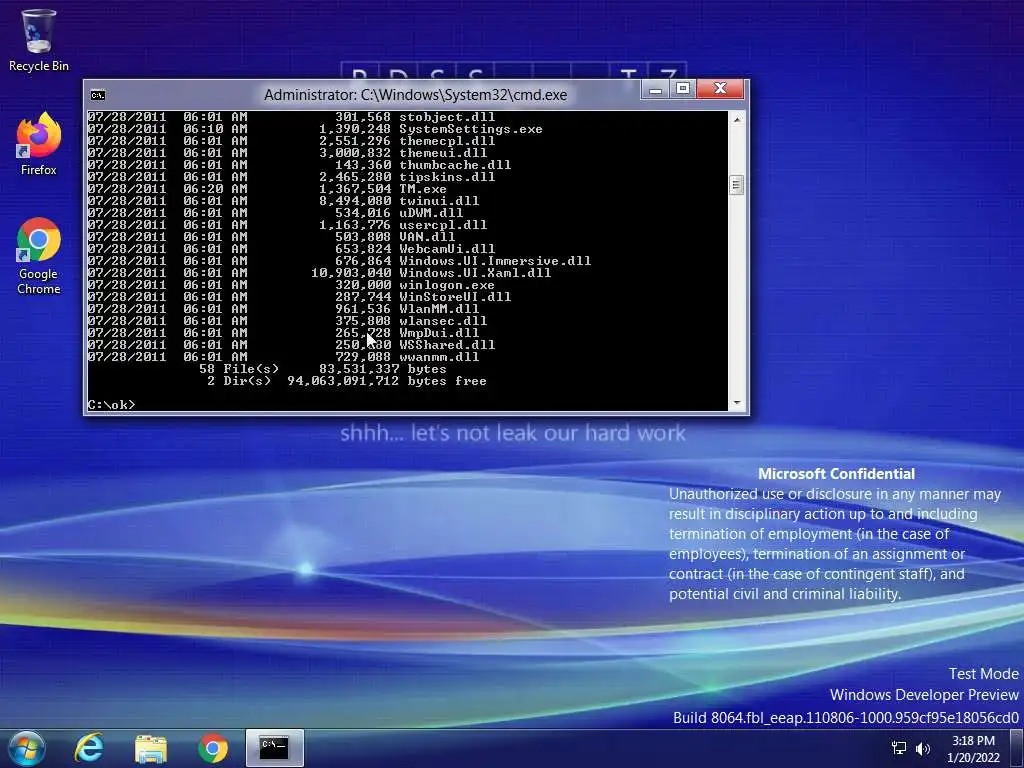
Task: Click the cmd title bar text
Action: pyautogui.click(x=415, y=95)
